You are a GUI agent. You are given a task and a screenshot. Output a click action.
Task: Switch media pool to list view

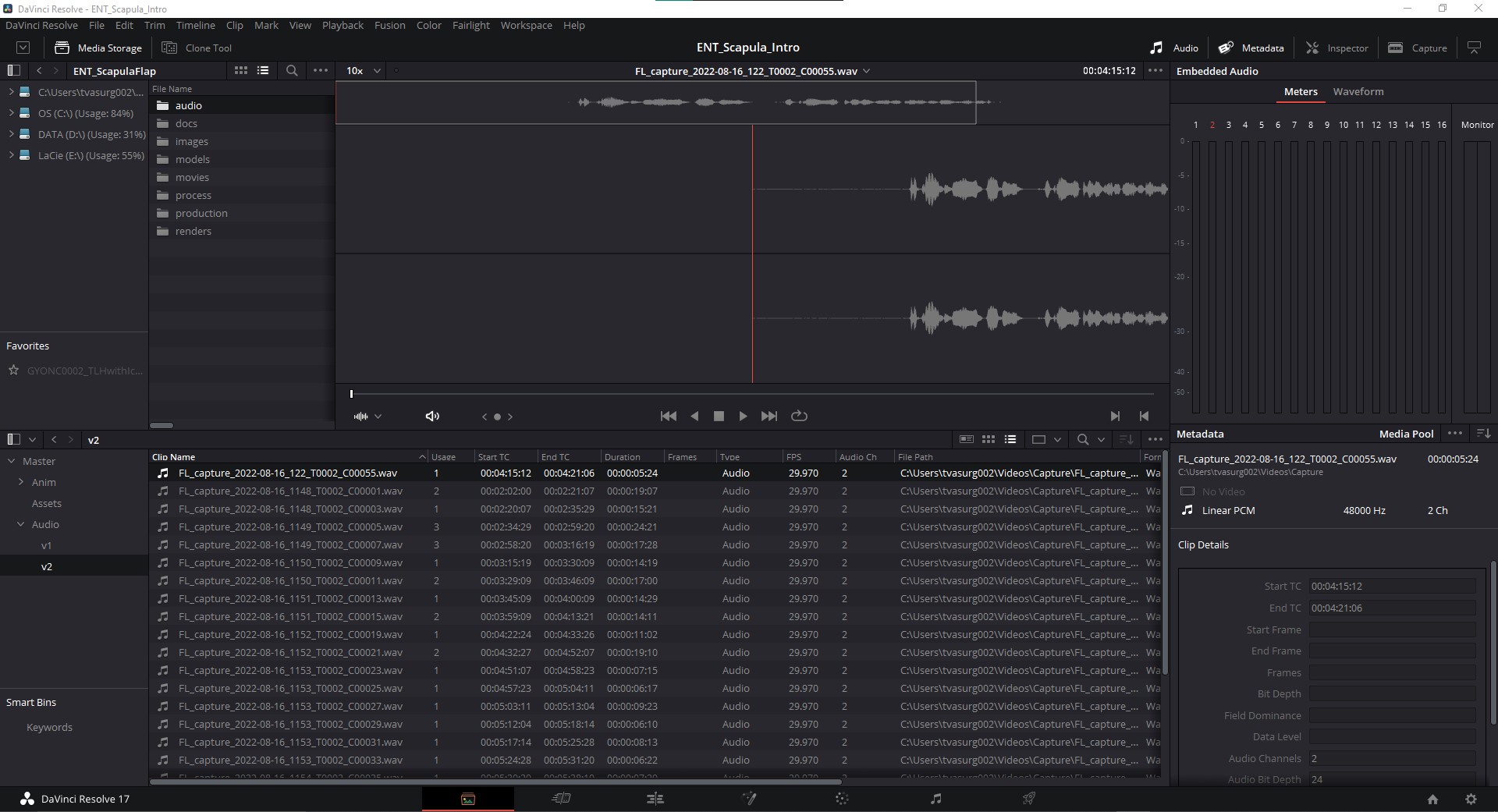click(x=1010, y=439)
